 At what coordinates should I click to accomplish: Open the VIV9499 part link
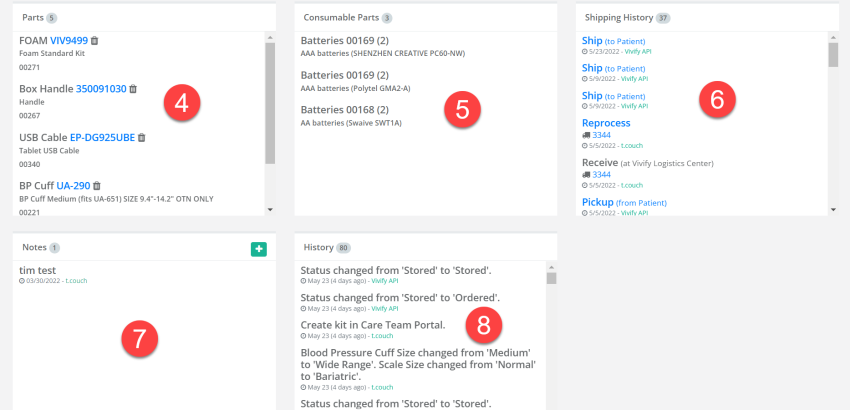point(69,41)
